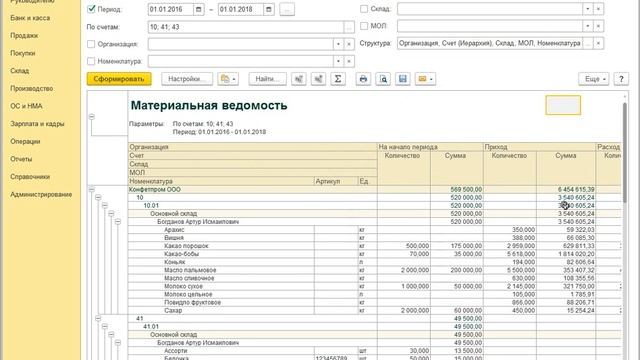
Task: Open the Номенклатура dropdown list
Action: [338, 61]
